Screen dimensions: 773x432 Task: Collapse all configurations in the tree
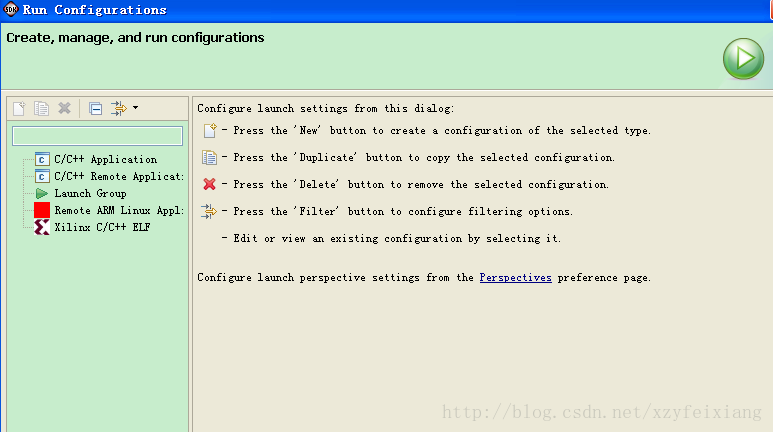coord(96,108)
